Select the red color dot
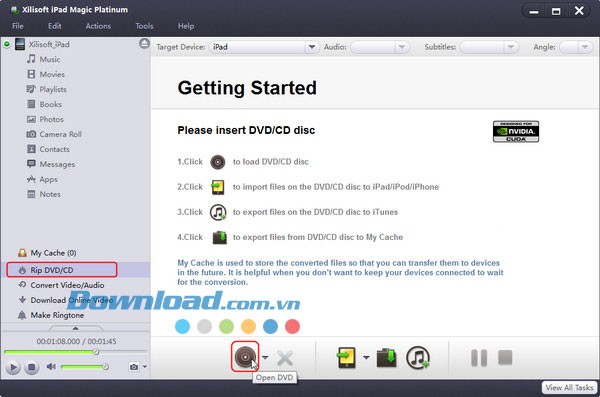Image resolution: width=600 pixels, height=397 pixels. pyautogui.click(x=292, y=327)
